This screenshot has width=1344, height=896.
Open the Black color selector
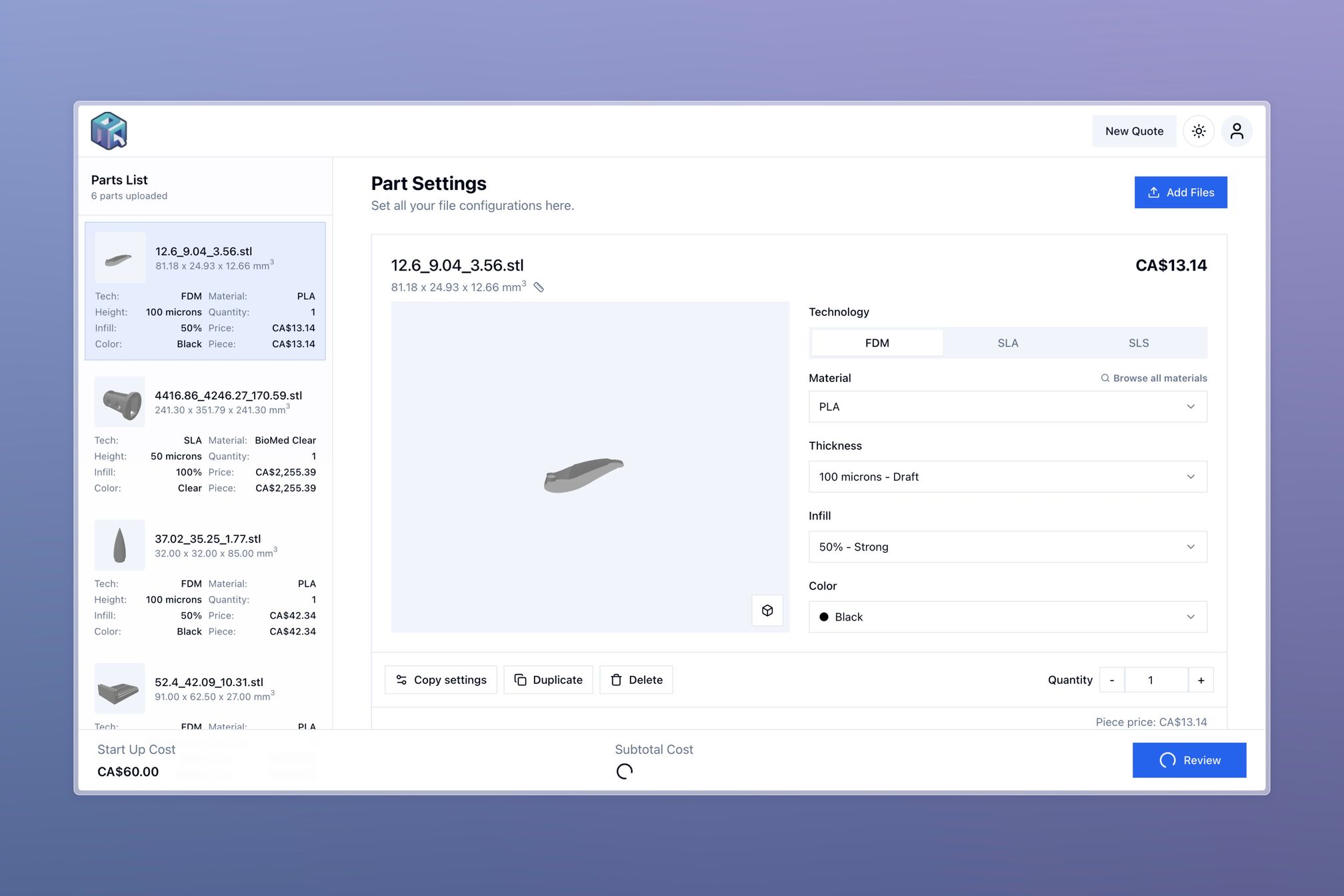(1007, 617)
